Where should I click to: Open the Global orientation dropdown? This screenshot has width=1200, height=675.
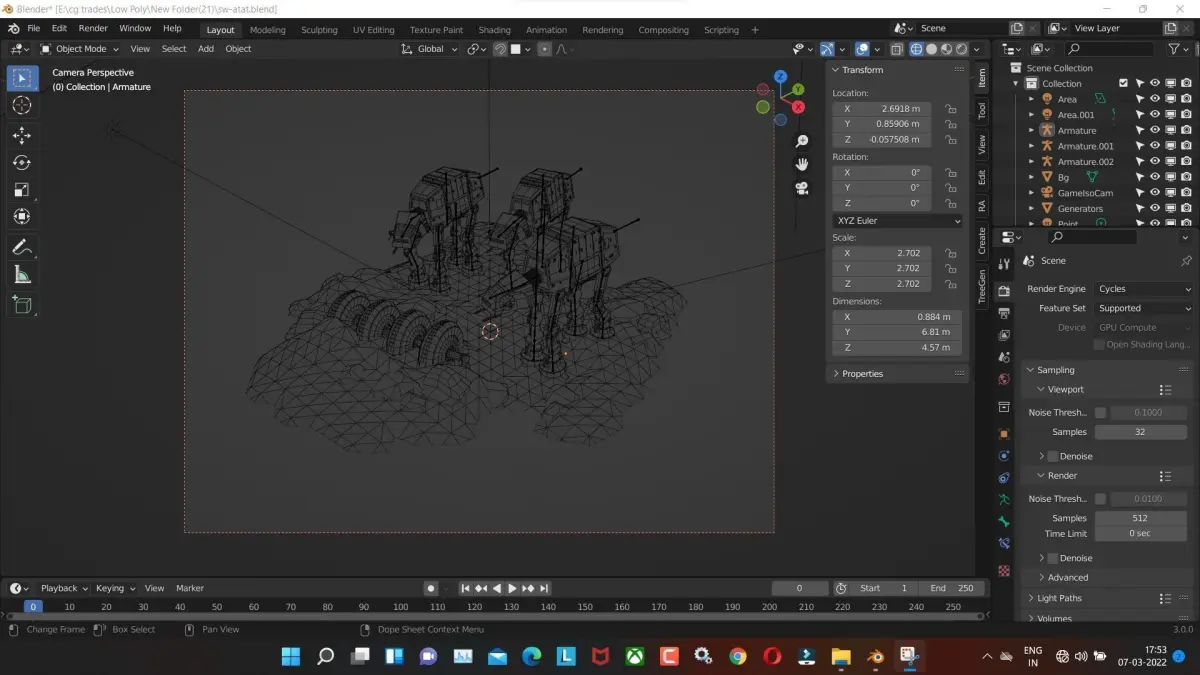[430, 49]
